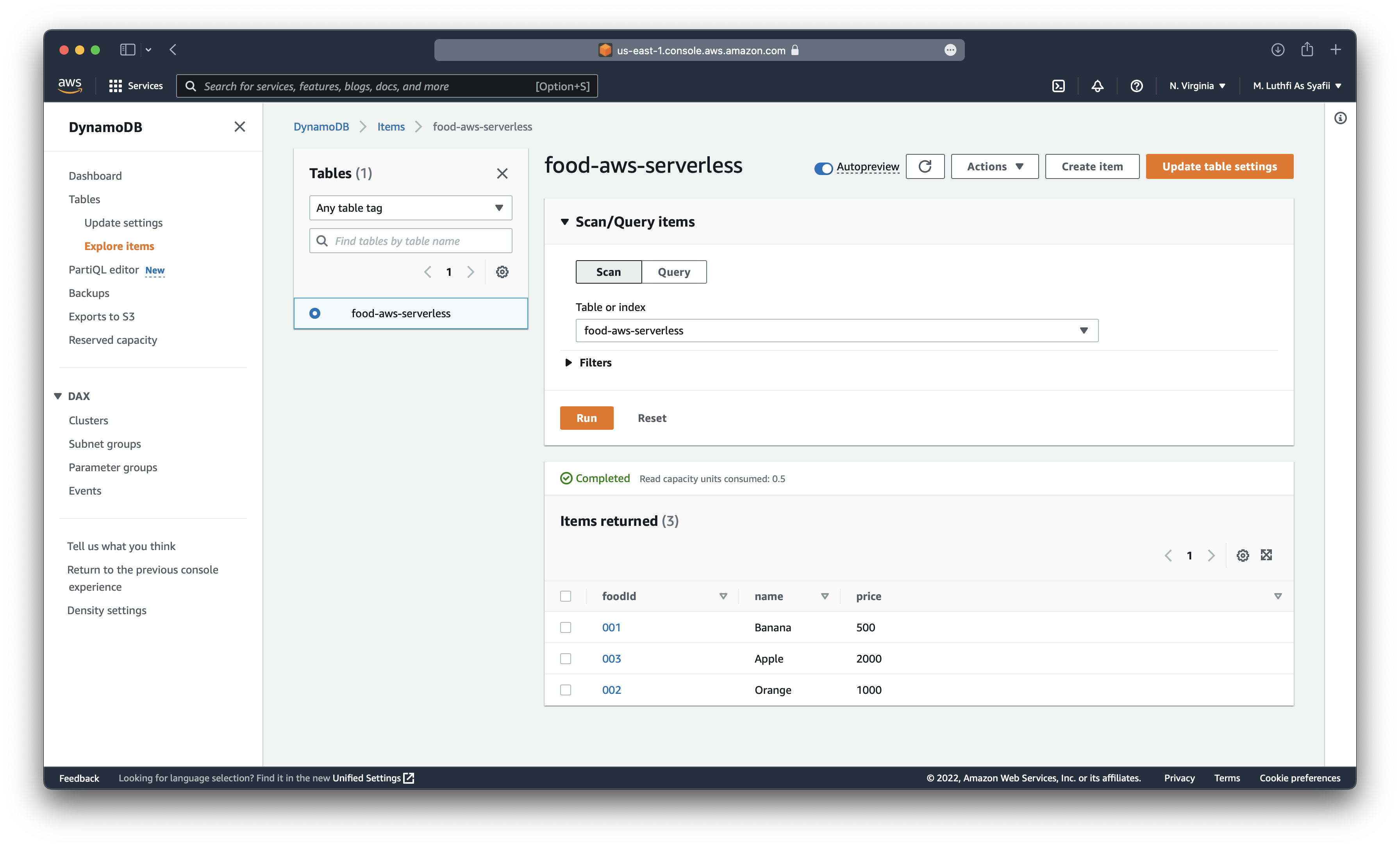Open the Any table tag dropdown
This screenshot has height=847, width=1400.
tap(410, 208)
